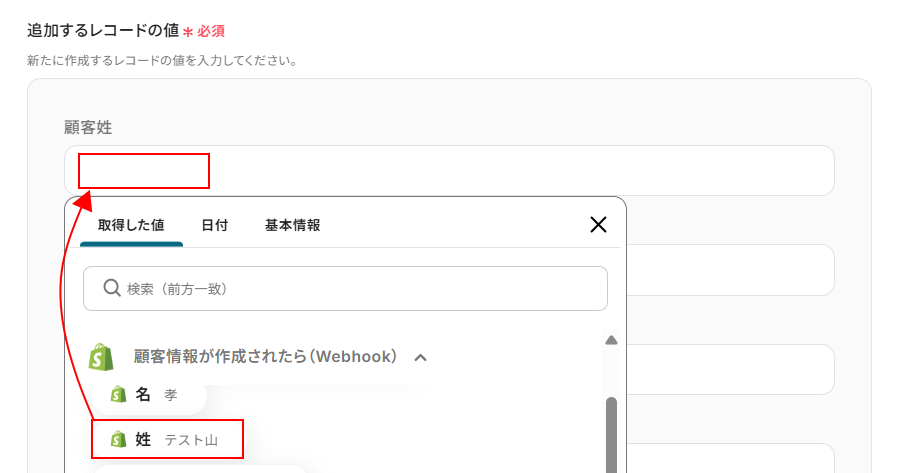Select the Shopify icon beside 名 孝
The height and width of the screenshot is (473, 899).
click(118, 394)
